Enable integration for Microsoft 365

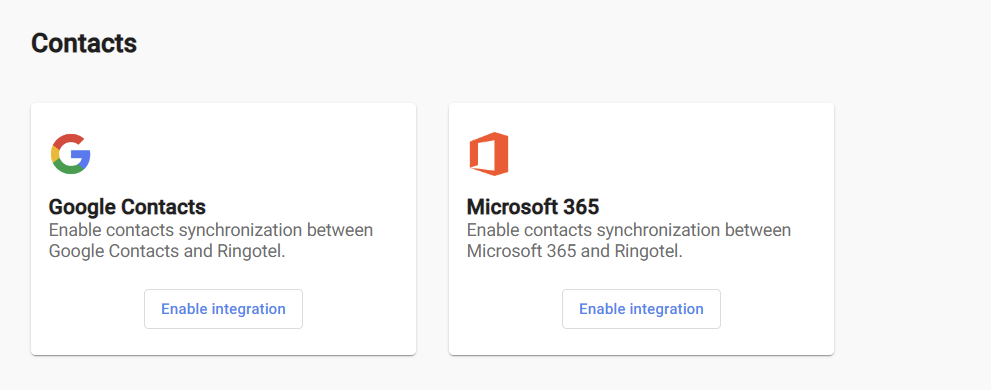641,309
